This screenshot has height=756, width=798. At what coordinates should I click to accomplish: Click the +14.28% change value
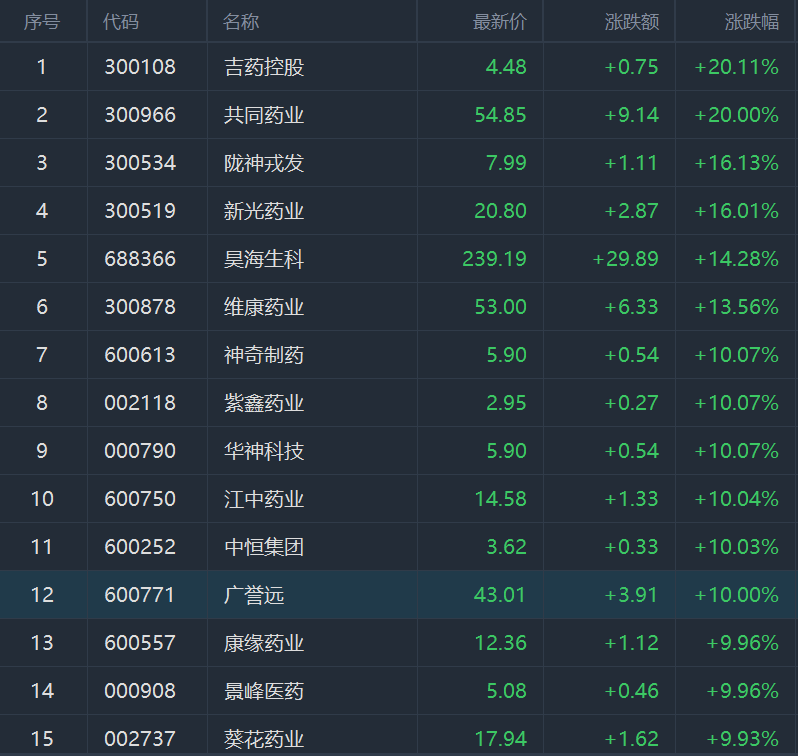[x=736, y=259]
